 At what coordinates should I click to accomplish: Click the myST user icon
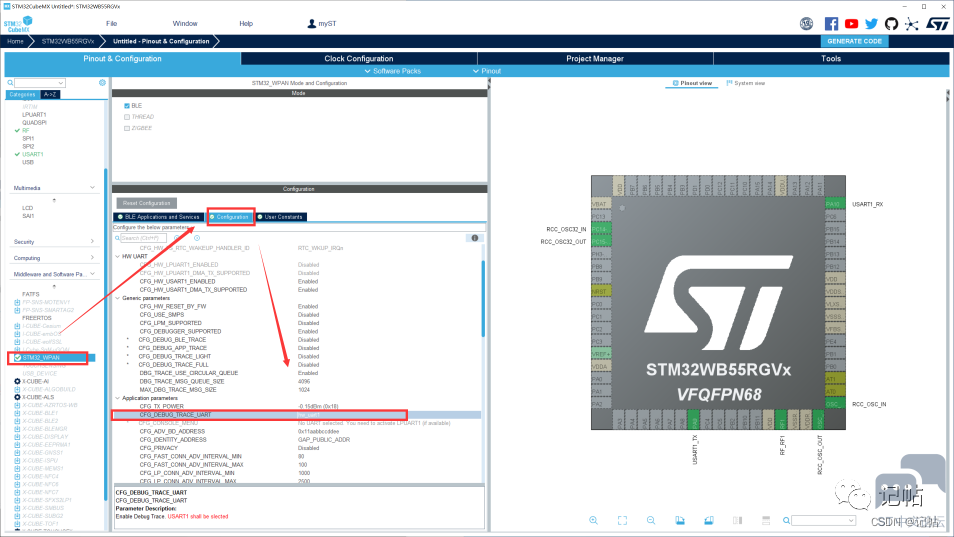[312, 24]
